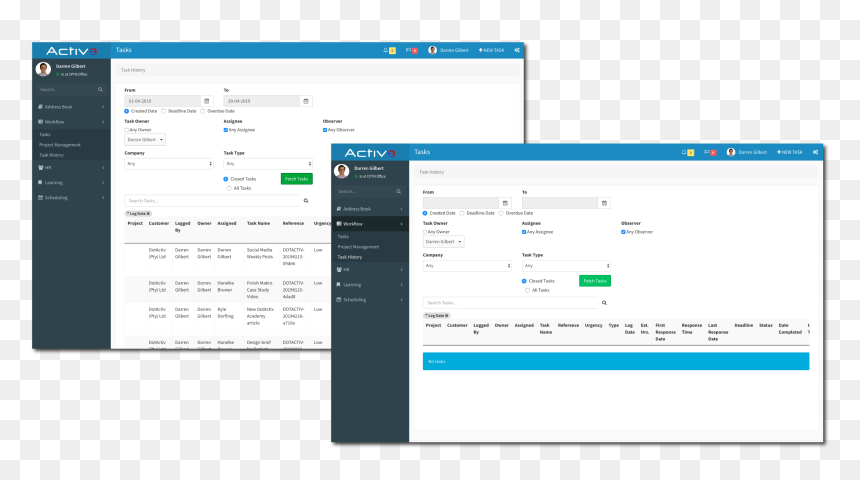Select Deadline Date radio in back window
This screenshot has width=860, height=480.
163,111
